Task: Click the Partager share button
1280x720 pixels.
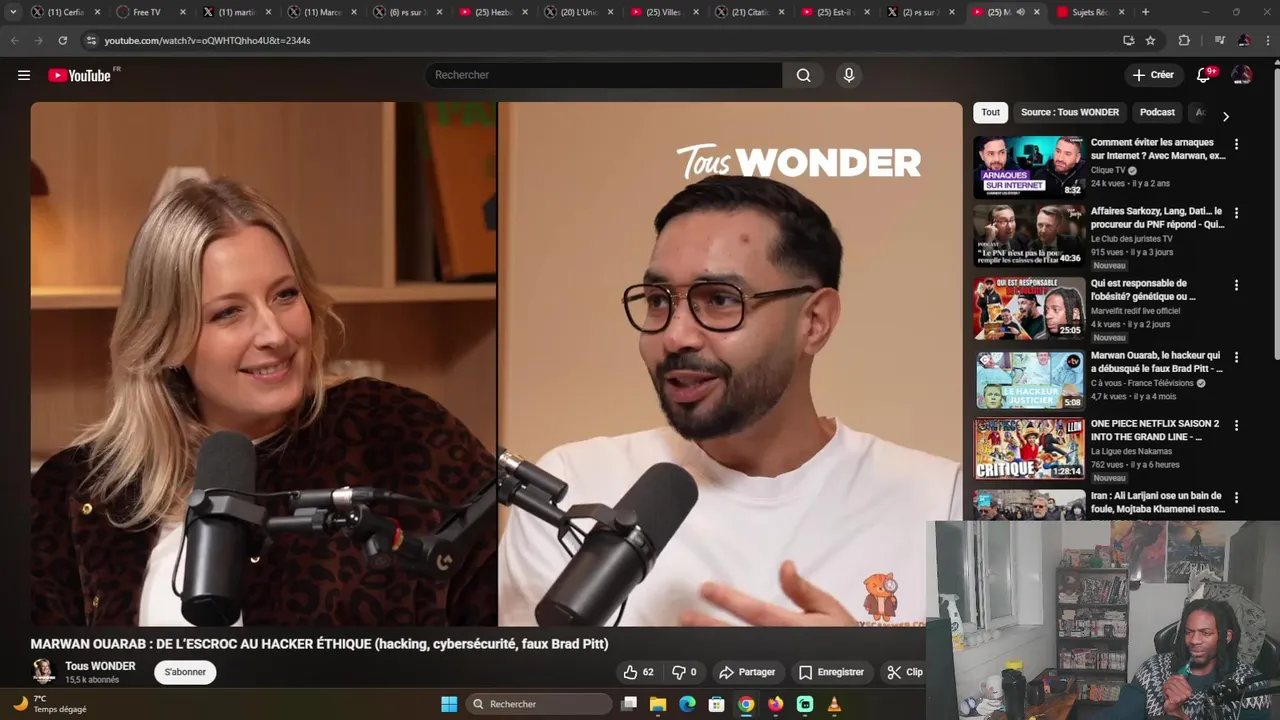Action: coord(748,672)
